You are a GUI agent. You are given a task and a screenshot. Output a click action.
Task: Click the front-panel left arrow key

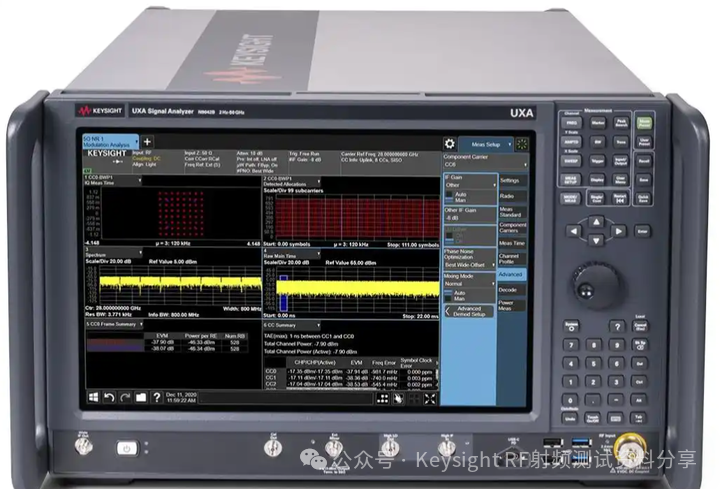coord(574,231)
